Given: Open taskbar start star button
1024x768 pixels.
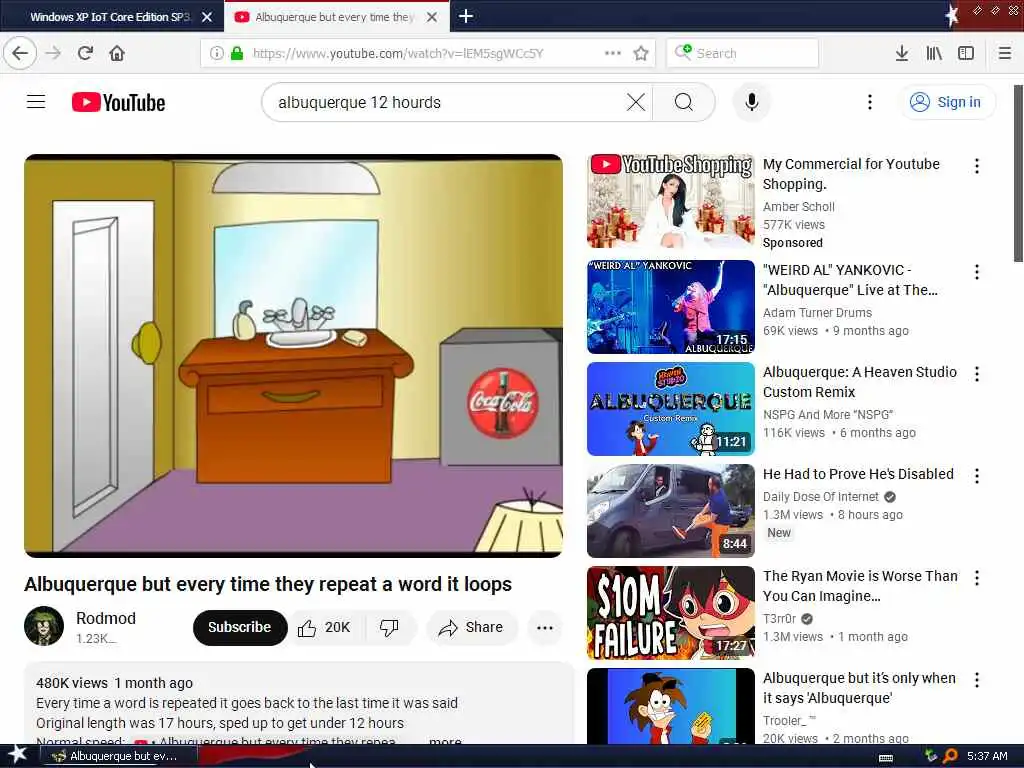Looking at the screenshot, I should click(17, 755).
